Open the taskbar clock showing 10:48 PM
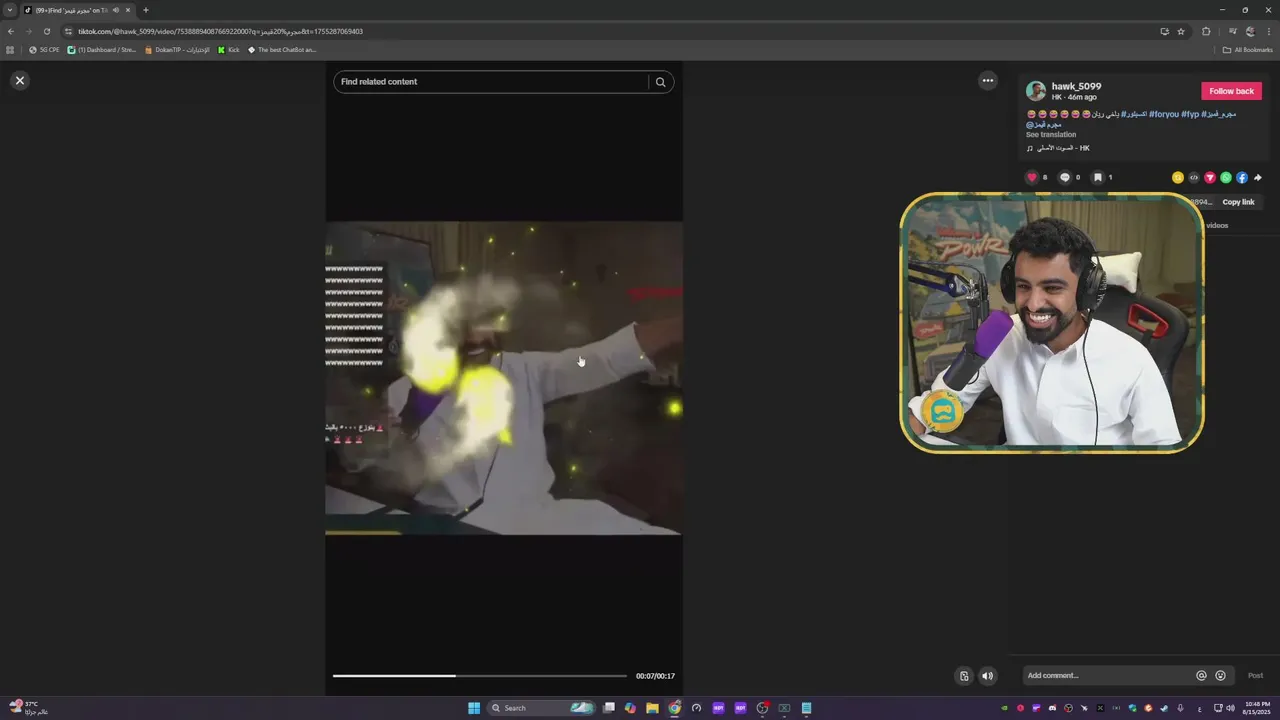The height and width of the screenshot is (720, 1280). [x=1258, y=708]
